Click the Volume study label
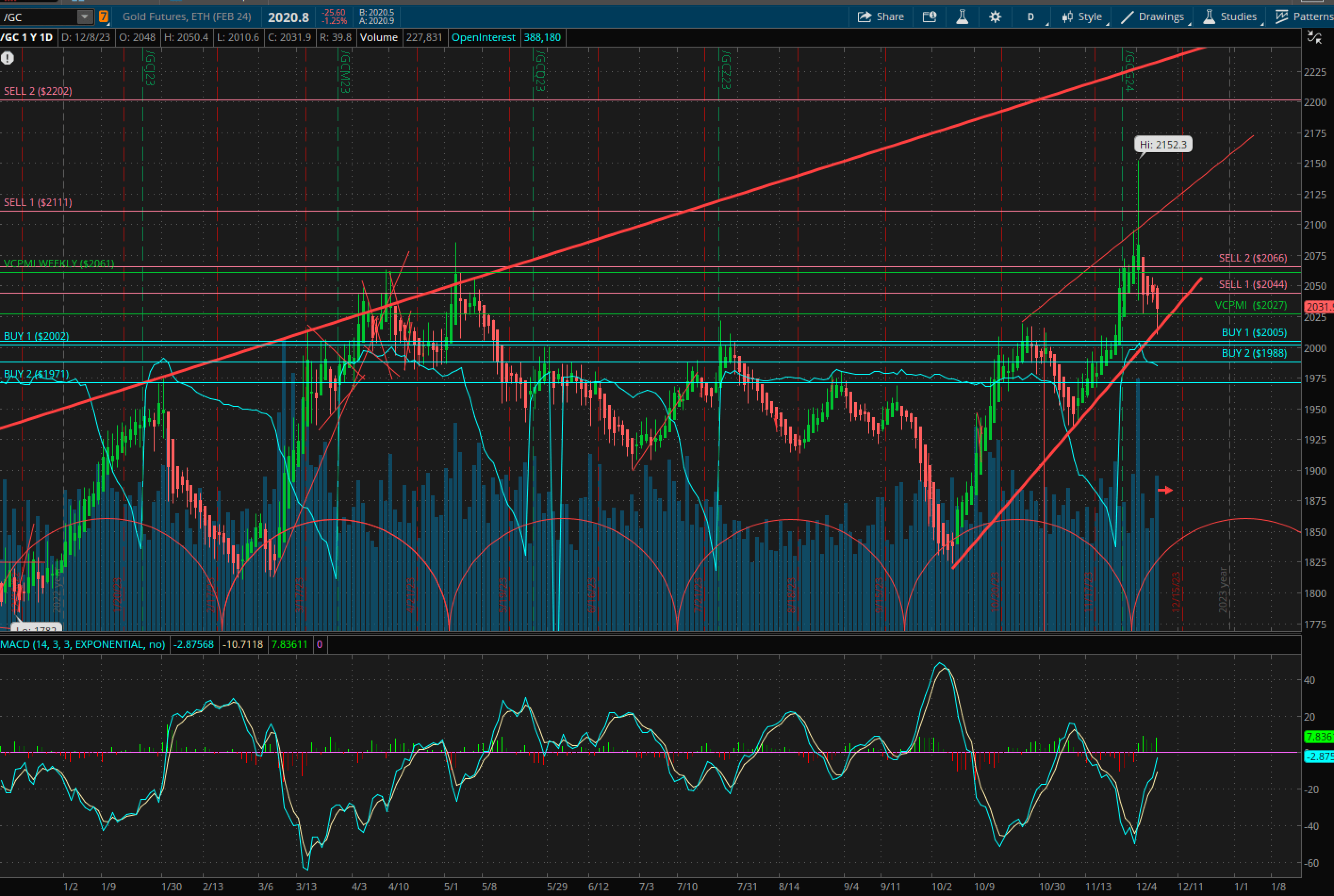The height and width of the screenshot is (896, 1334). (x=379, y=38)
